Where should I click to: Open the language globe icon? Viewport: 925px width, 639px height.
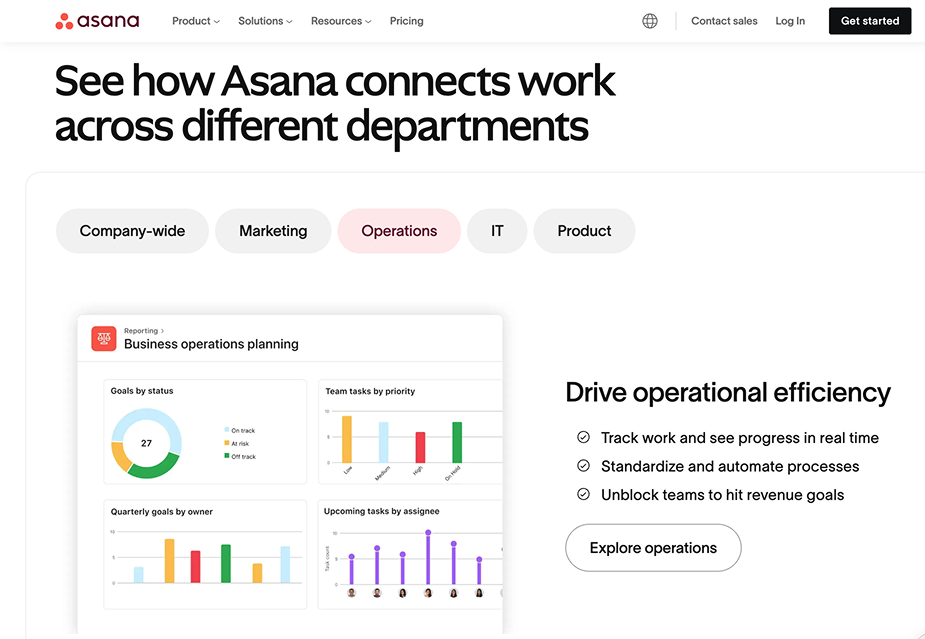[650, 21]
